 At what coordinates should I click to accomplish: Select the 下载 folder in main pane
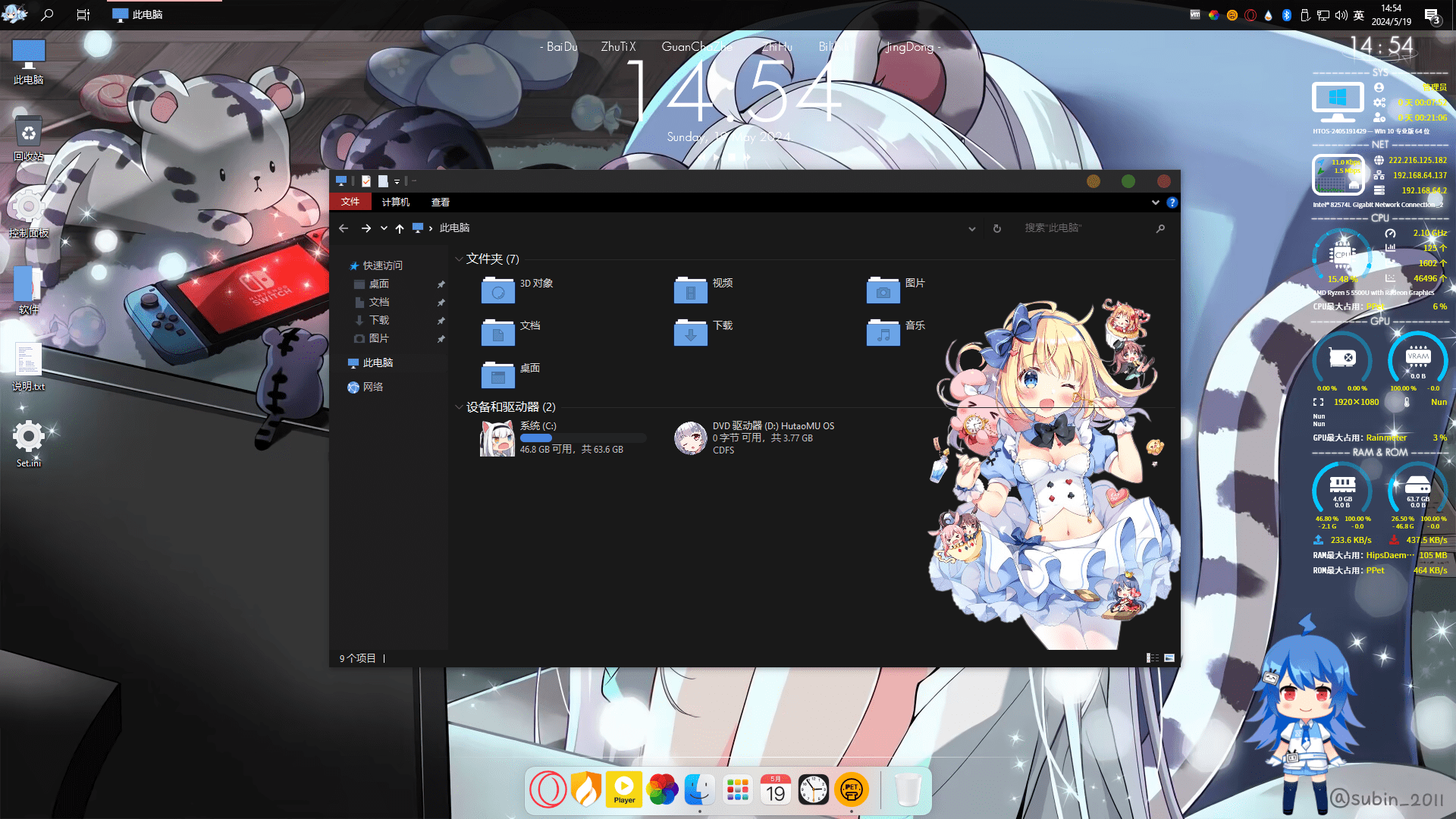click(704, 331)
